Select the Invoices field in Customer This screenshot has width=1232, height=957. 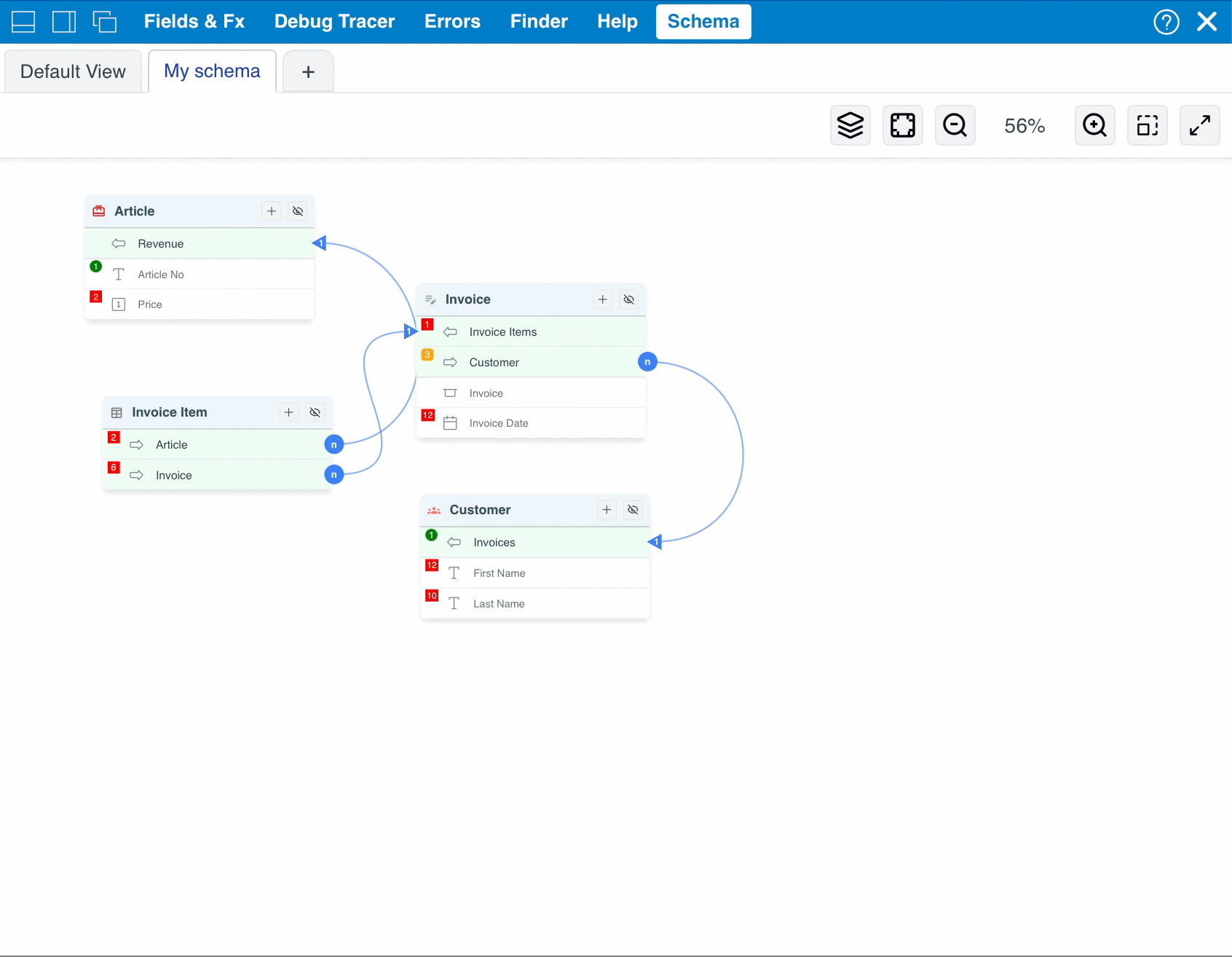pos(534,542)
